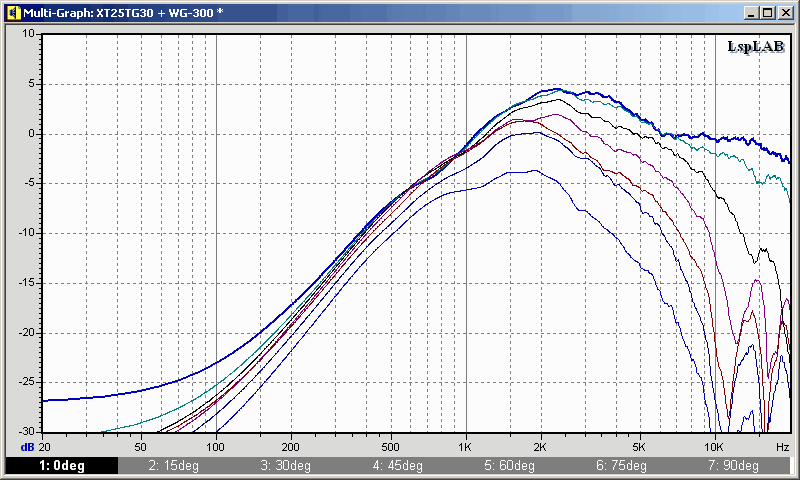Image resolution: width=800 pixels, height=480 pixels.
Task: Click the 50 frequency axis label
Action: click(x=140, y=447)
